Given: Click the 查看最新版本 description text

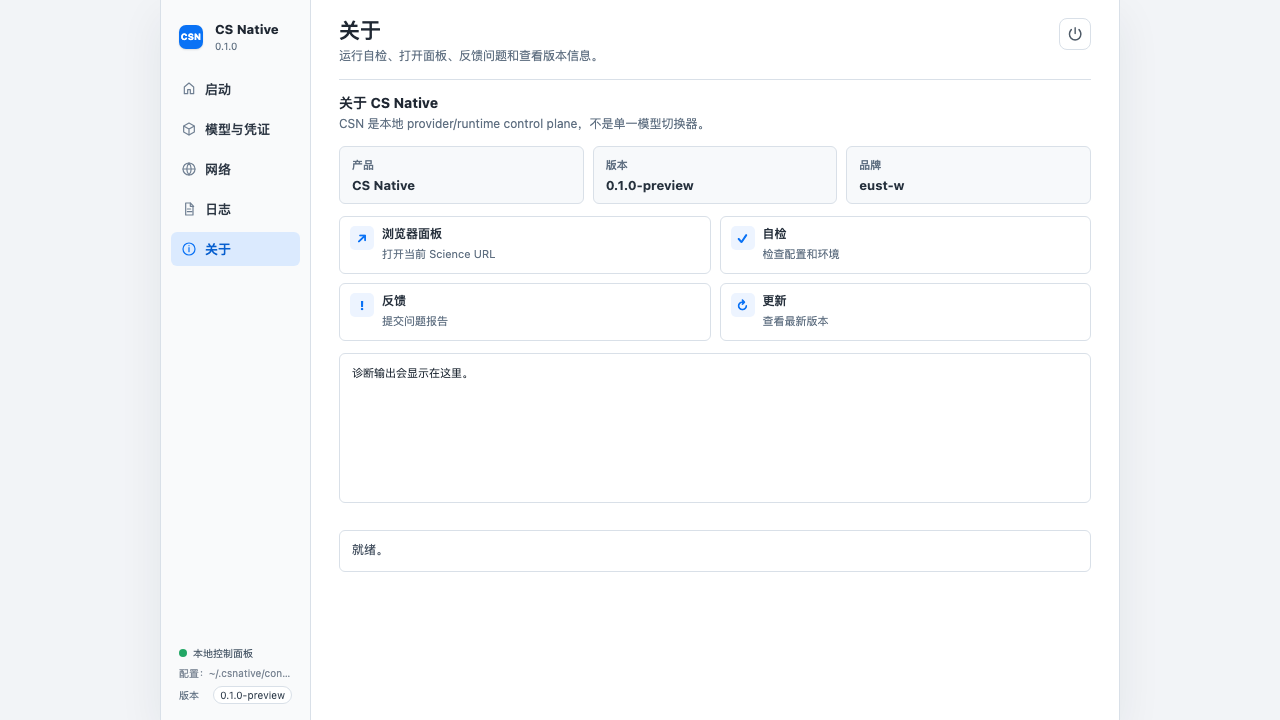Looking at the screenshot, I should coord(795,321).
